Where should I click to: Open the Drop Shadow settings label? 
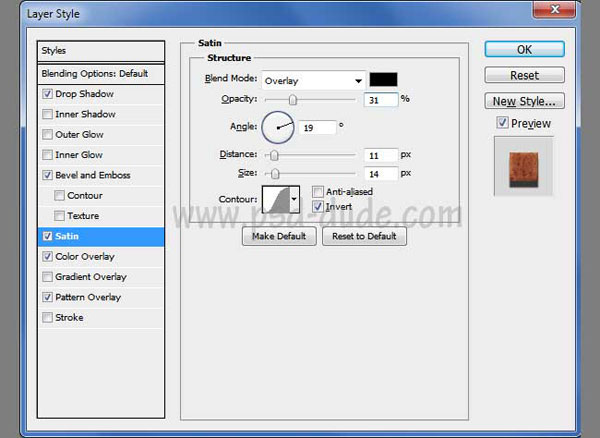84,94
